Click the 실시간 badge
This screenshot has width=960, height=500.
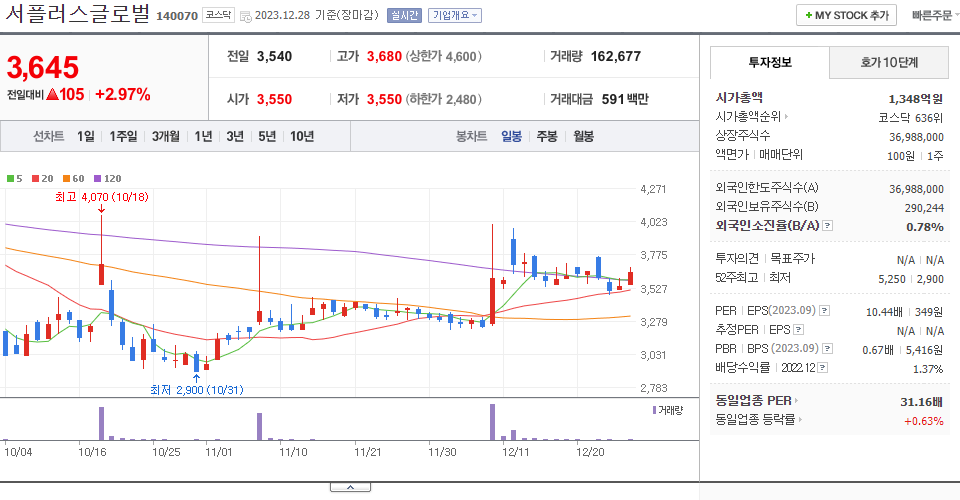pyautogui.click(x=405, y=15)
